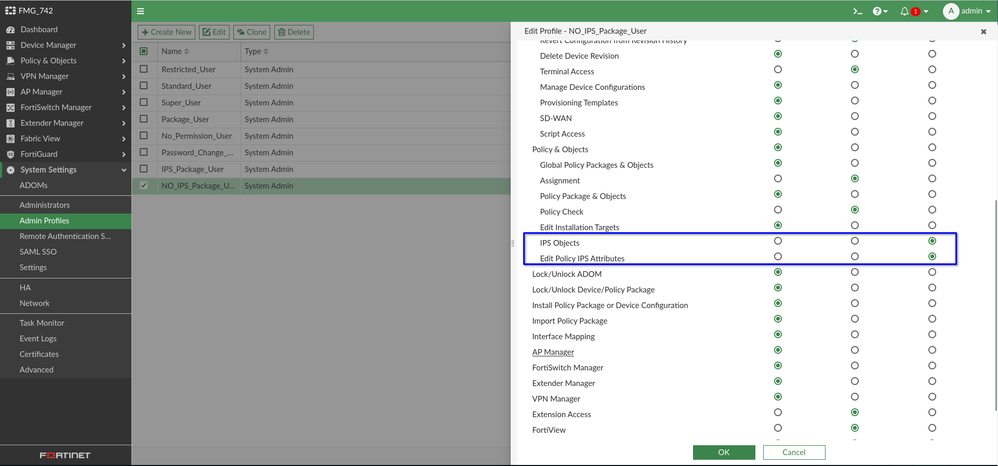The image size is (998, 466).
Task: Expand Policy & Objects submenu chevron
Action: point(123,61)
